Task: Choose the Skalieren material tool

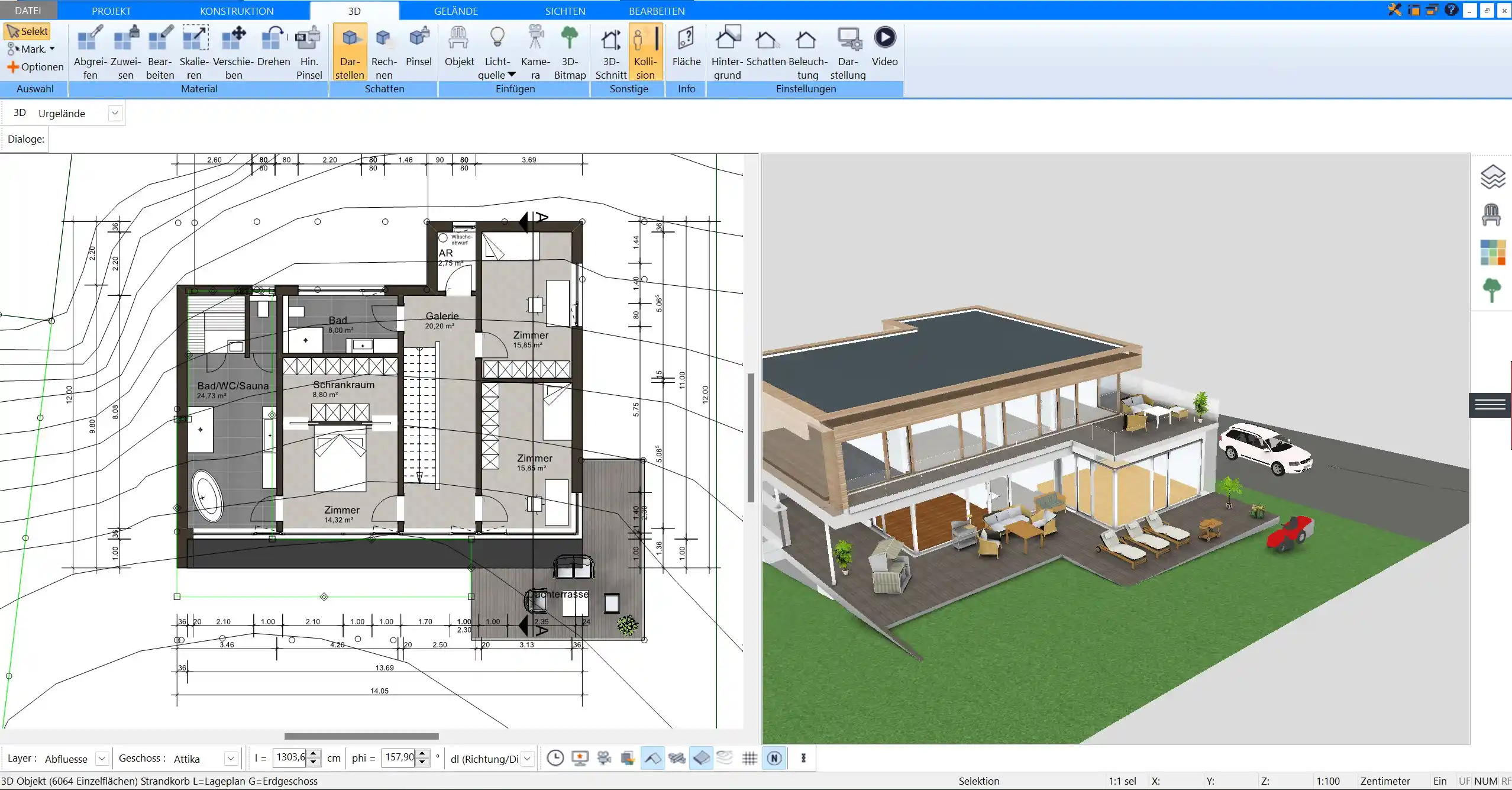Action: (195, 52)
